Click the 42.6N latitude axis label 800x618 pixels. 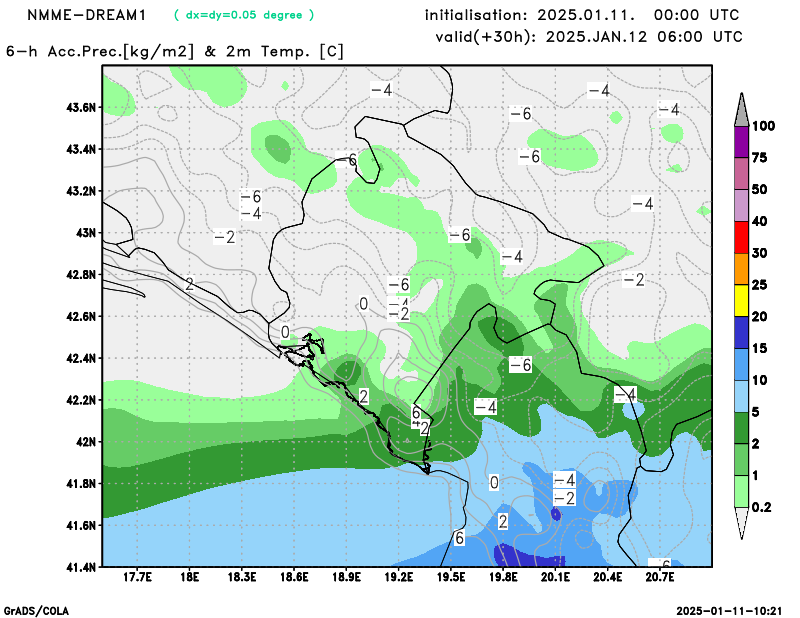pos(81,317)
